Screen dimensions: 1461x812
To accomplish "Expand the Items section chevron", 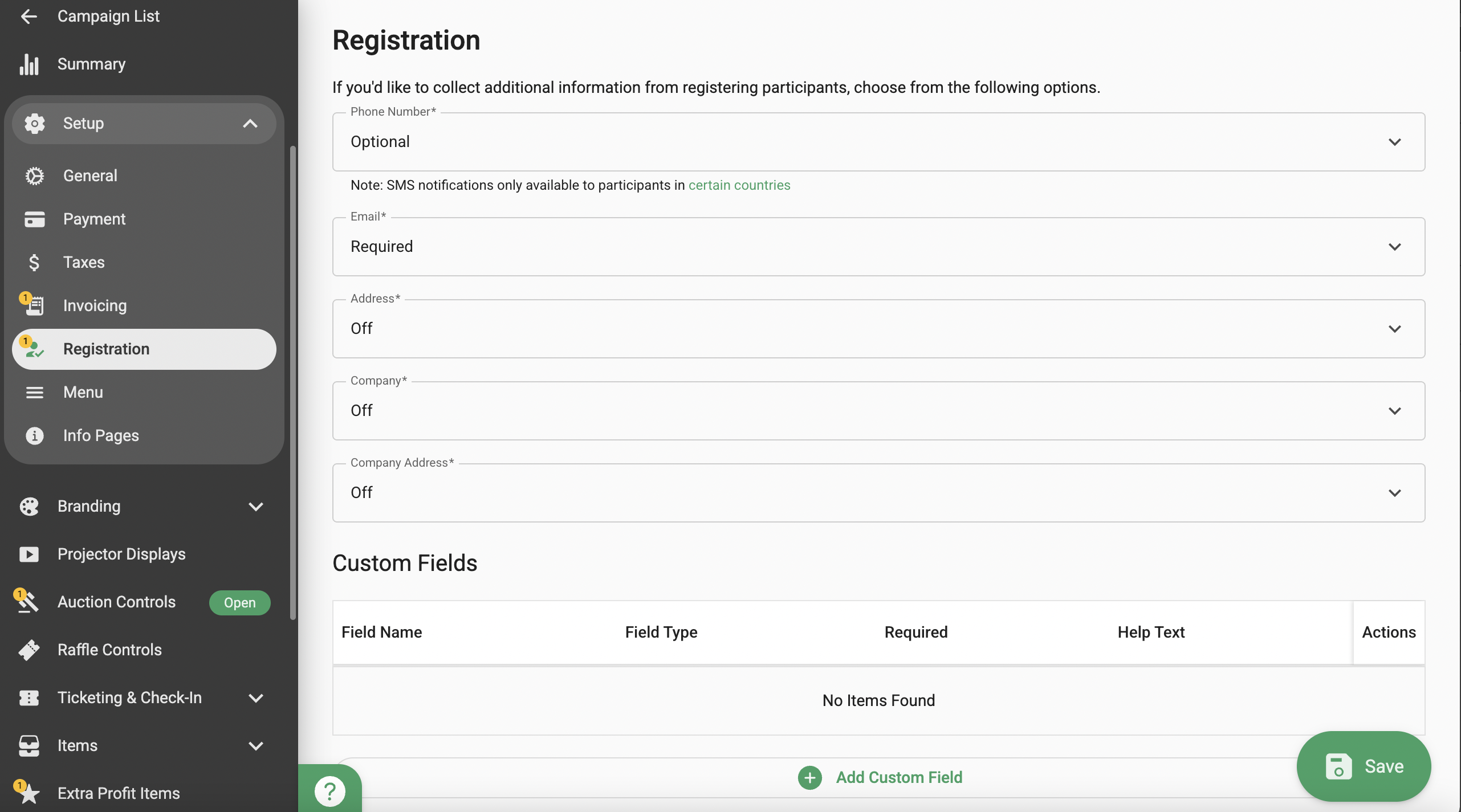I will (x=256, y=746).
